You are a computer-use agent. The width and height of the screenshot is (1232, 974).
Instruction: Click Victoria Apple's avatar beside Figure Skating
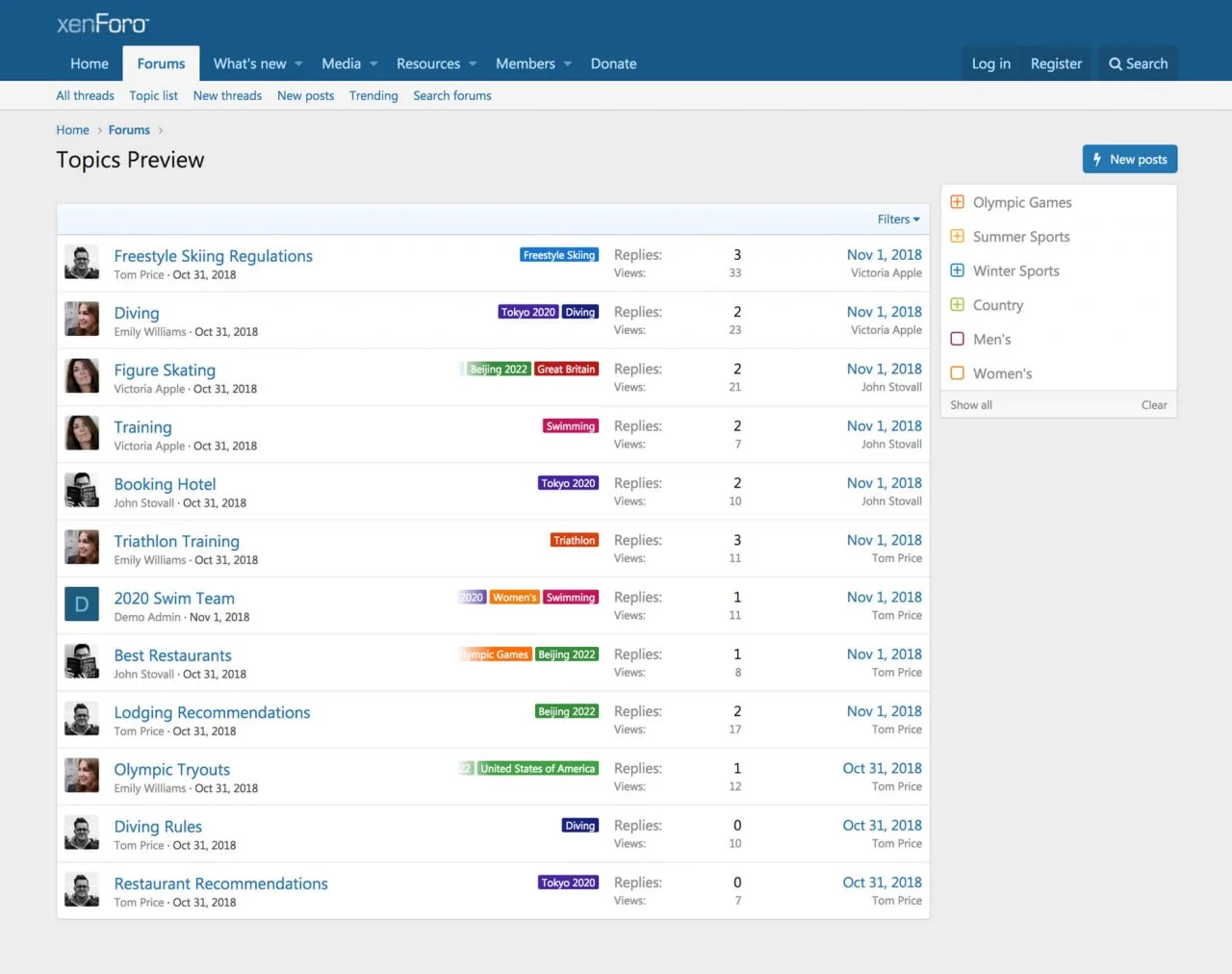click(82, 376)
